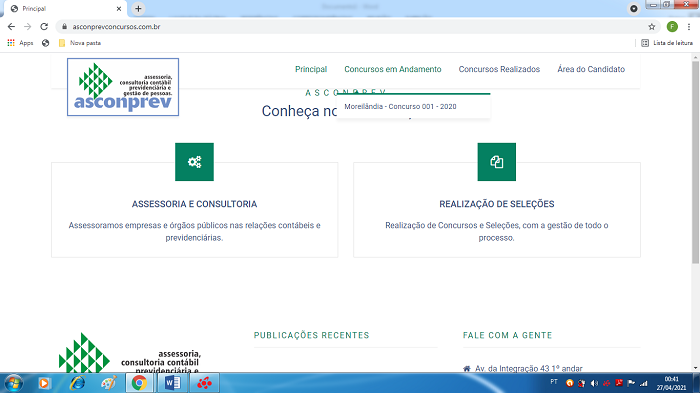Click the browser back arrow
The width and height of the screenshot is (700, 393).
click(x=11, y=27)
